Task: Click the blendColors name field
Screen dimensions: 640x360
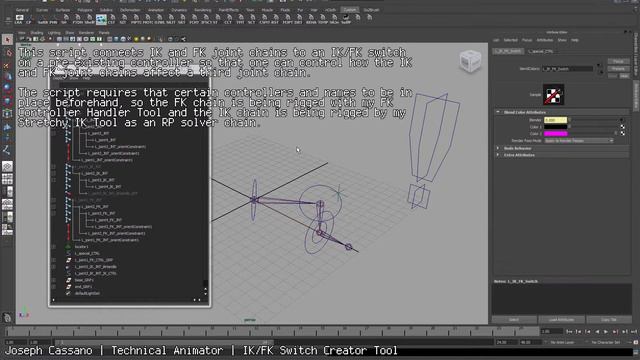Action: tap(567, 69)
